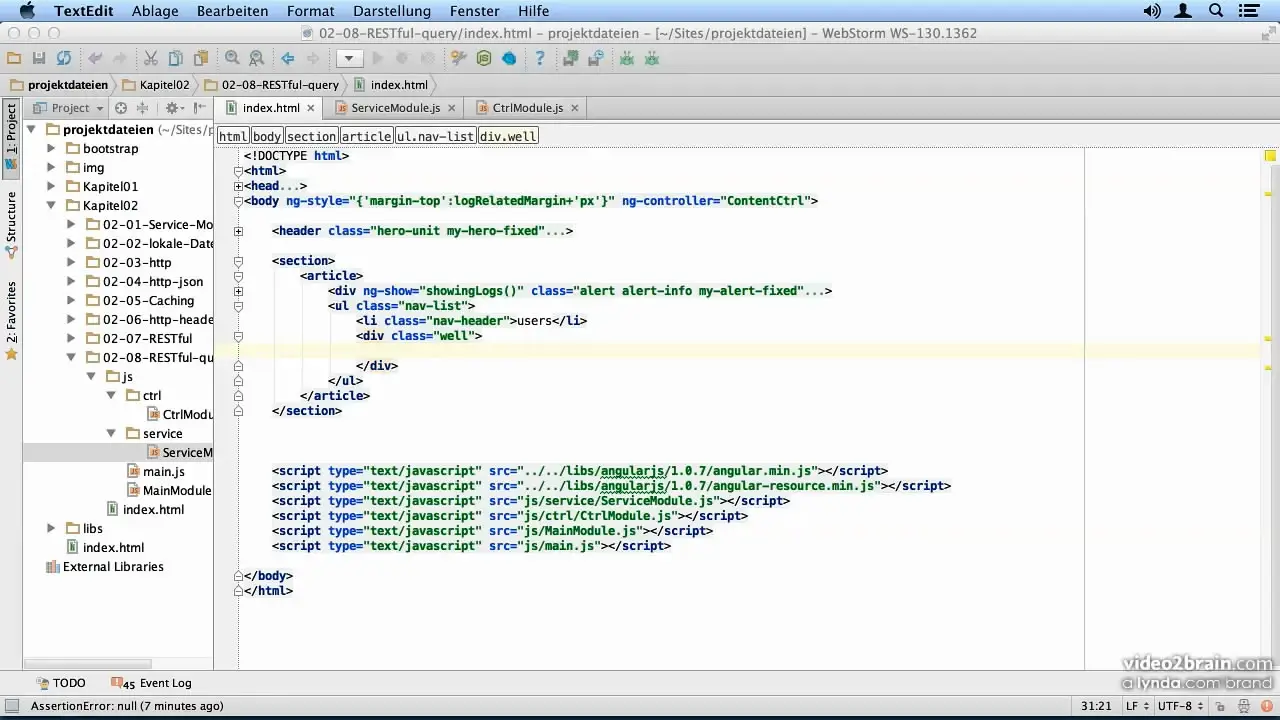Click the Copy icon in toolbar
Image resolution: width=1280 pixels, height=720 pixels.
[x=176, y=59]
